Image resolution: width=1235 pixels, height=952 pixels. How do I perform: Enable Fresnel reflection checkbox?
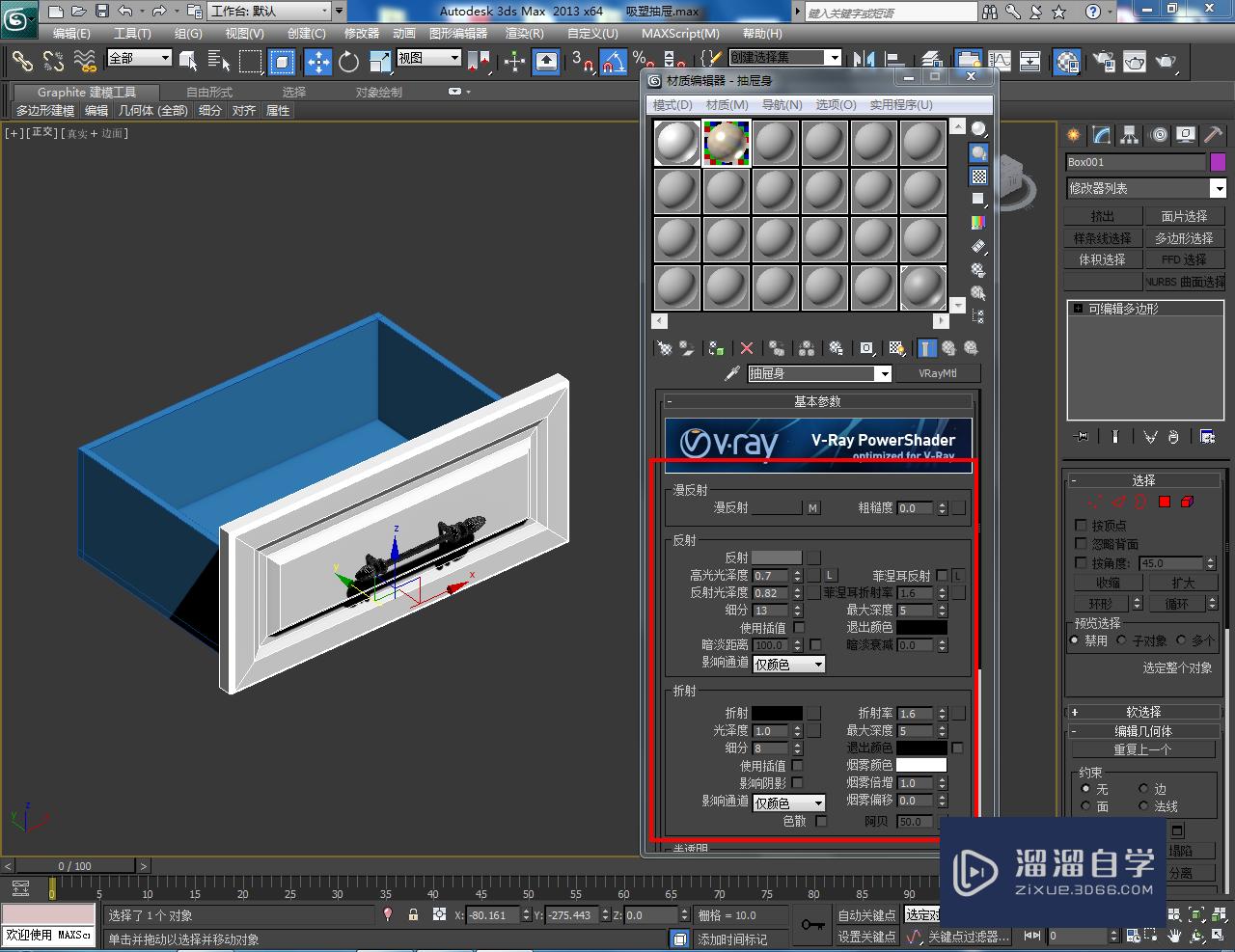tap(942, 575)
